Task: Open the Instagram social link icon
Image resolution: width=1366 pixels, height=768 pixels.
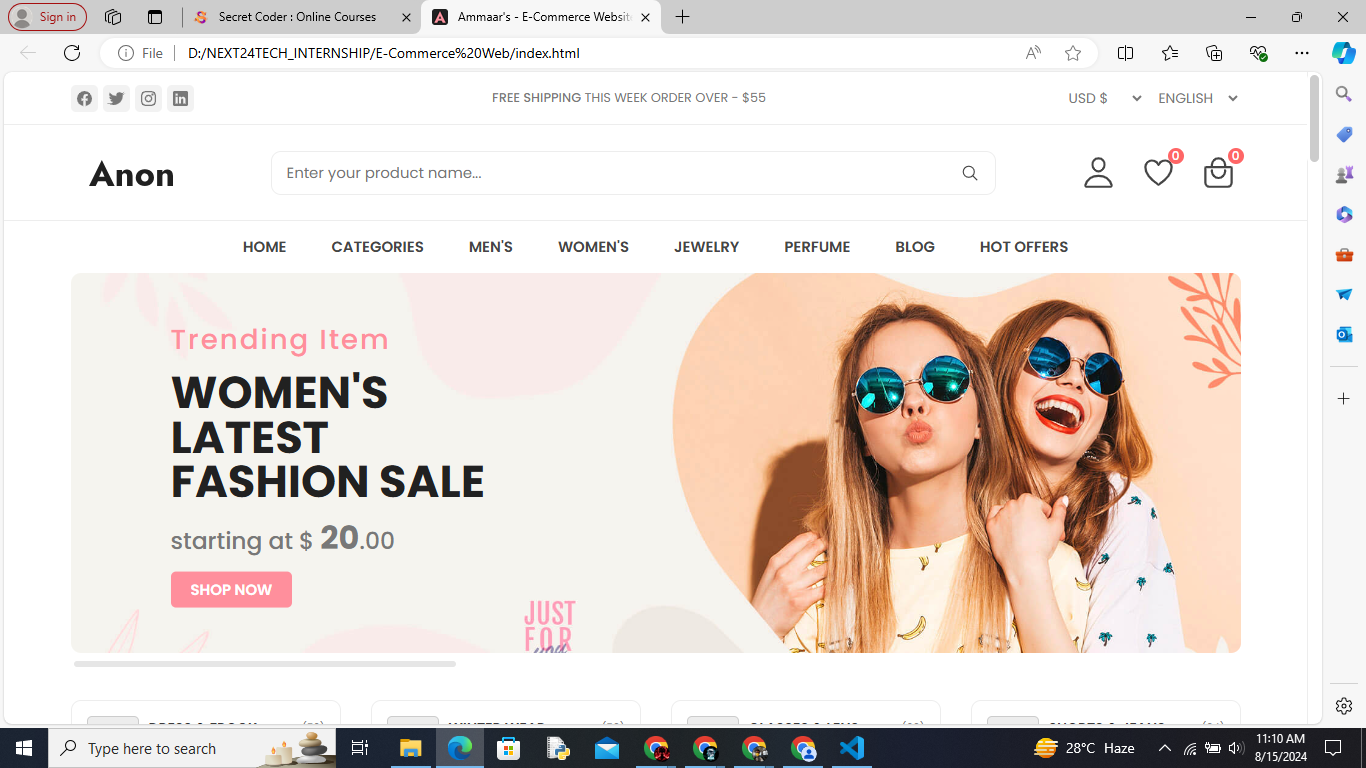Action: [148, 98]
